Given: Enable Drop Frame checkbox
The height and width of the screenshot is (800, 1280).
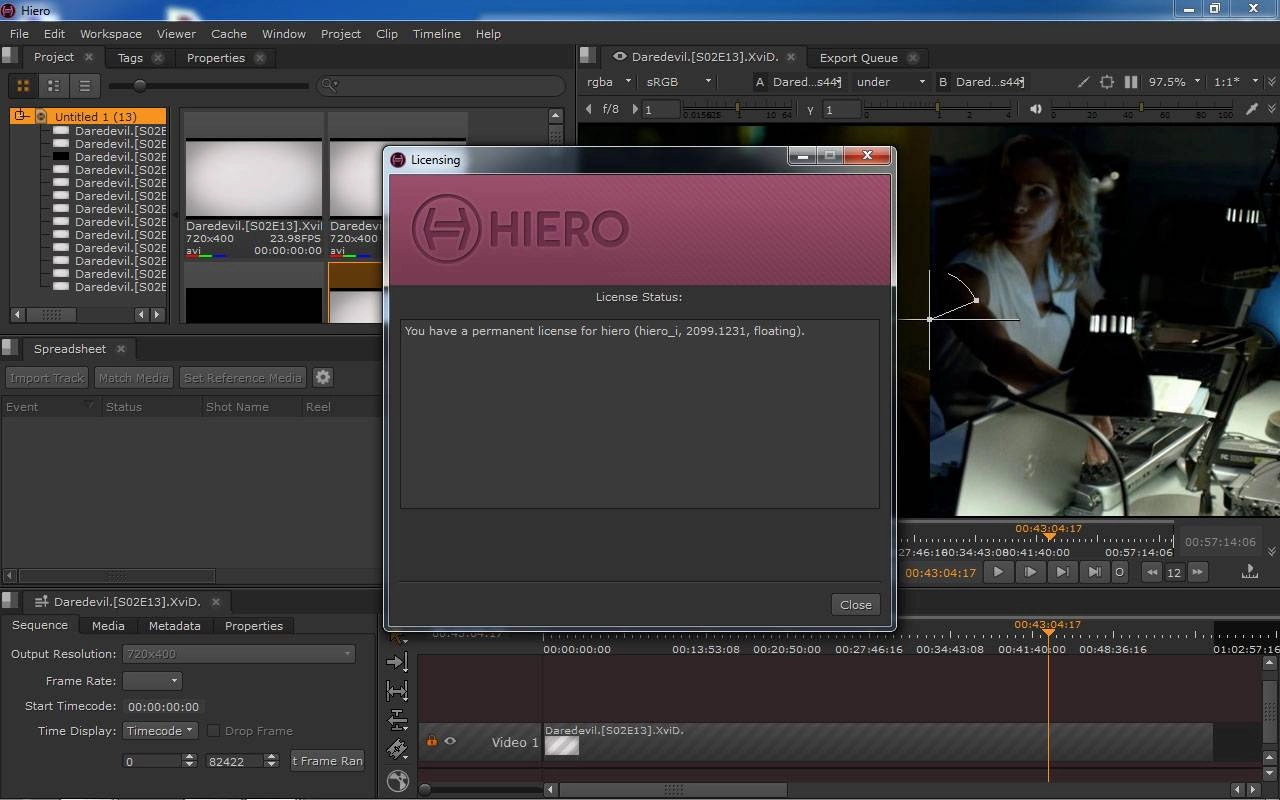Looking at the screenshot, I should (213, 731).
